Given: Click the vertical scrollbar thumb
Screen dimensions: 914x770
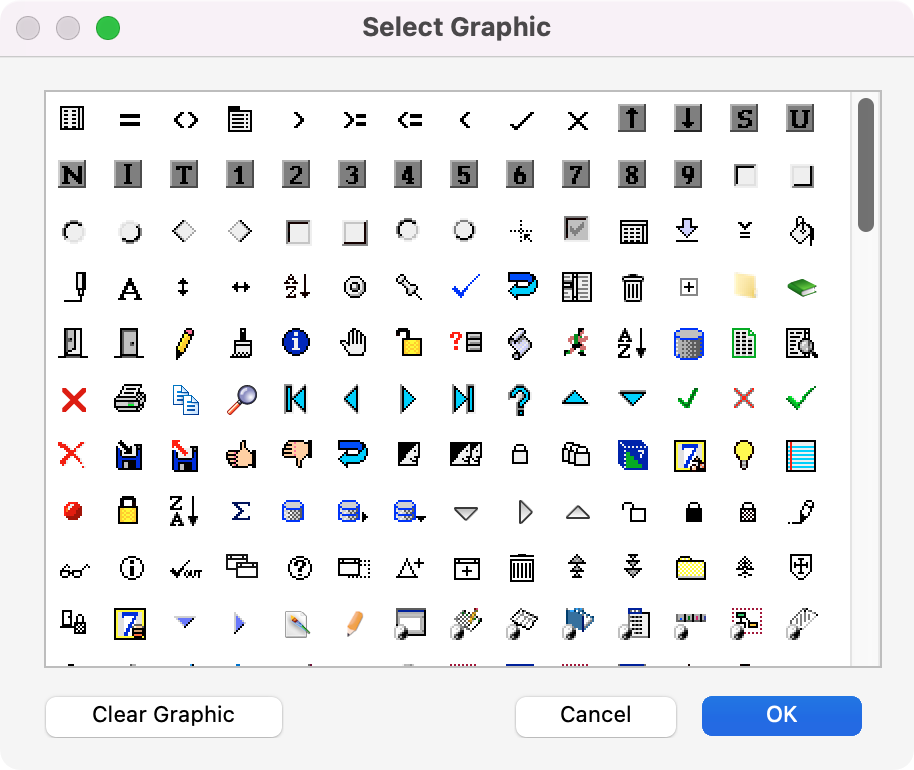Looking at the screenshot, I should coord(866,165).
